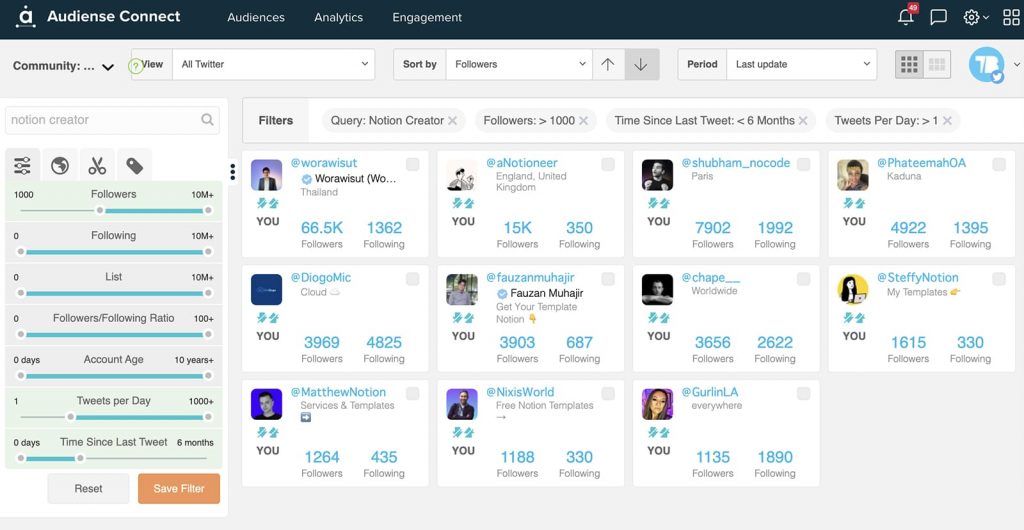Remove Time Since Last Tweet filter

803,121
